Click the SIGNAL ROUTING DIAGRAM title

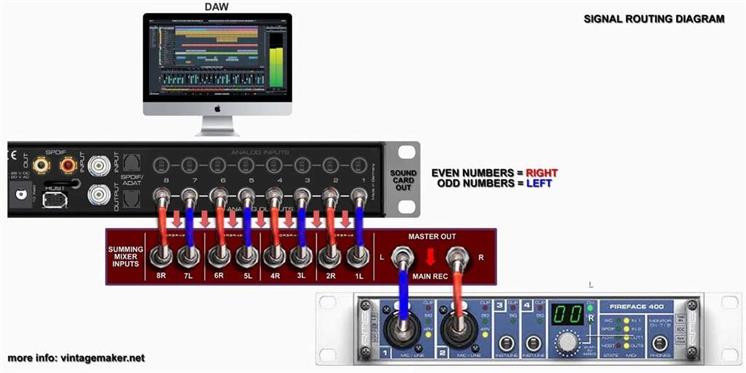point(654,19)
